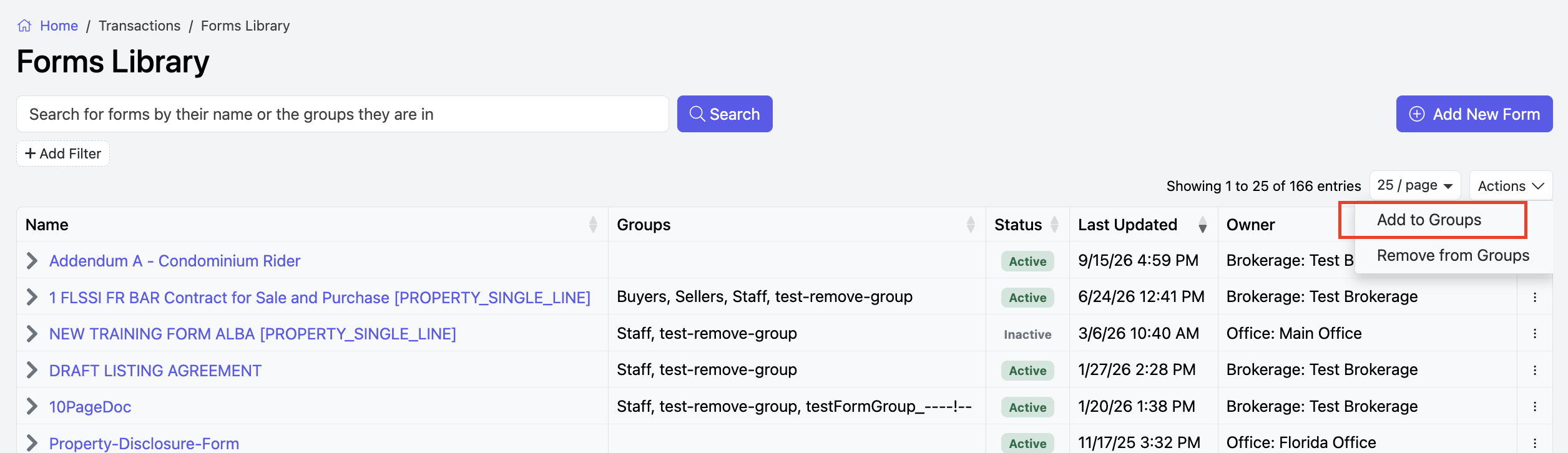Choose Remove from Groups menu option
Screen dimensions: 1568x453
(1453, 255)
